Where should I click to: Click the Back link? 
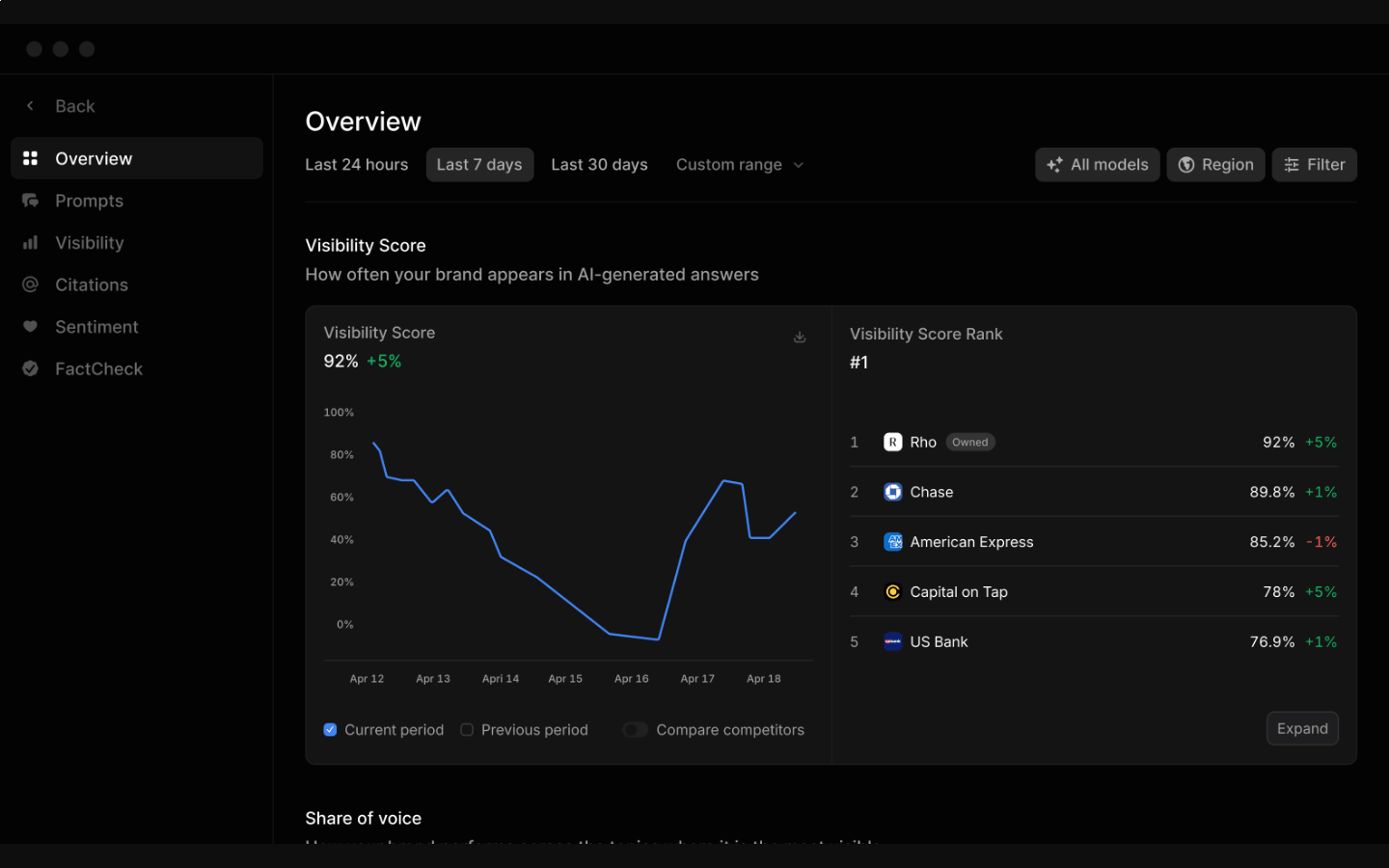coord(74,106)
